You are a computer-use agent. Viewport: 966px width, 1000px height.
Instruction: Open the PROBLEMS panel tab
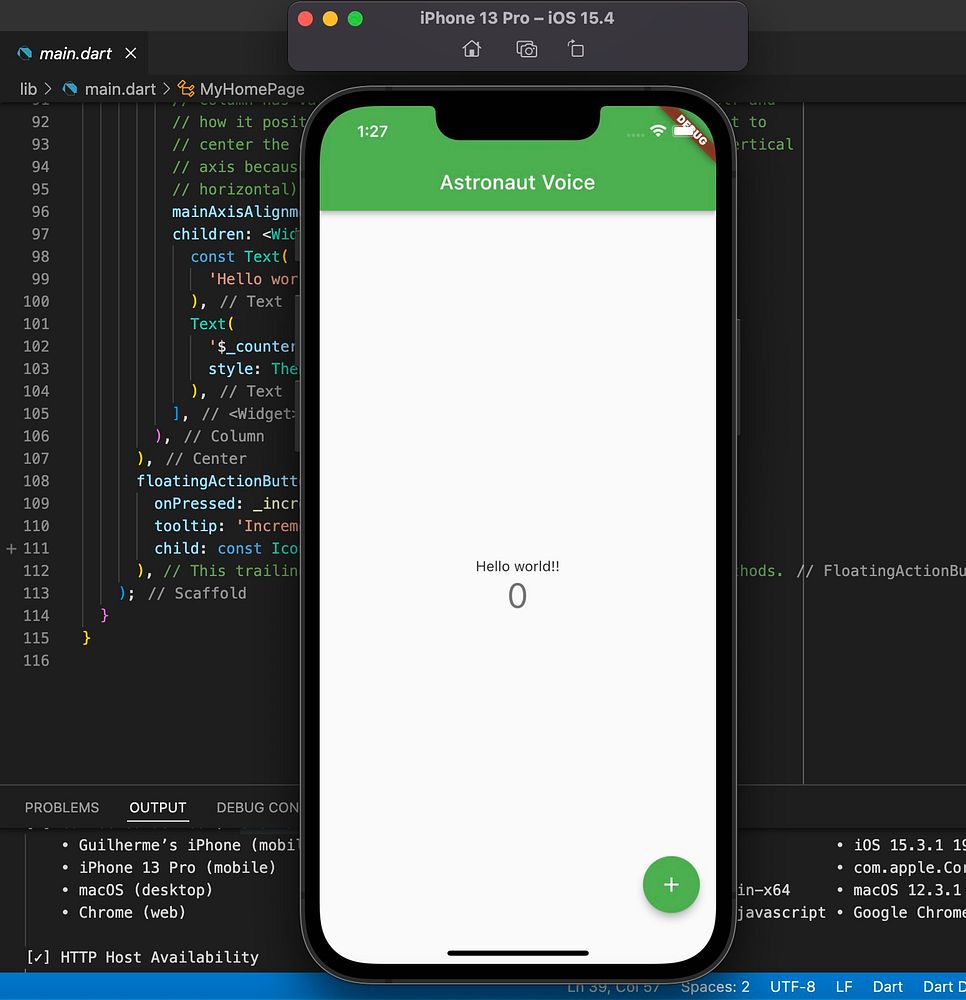coord(62,807)
